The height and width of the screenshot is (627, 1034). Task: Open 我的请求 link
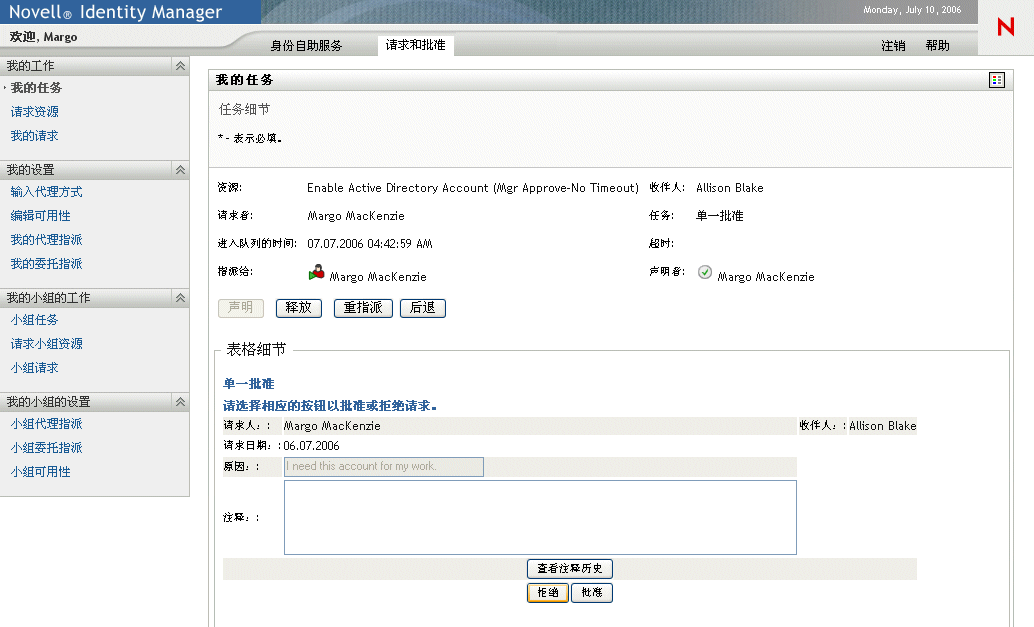[x=34, y=135]
